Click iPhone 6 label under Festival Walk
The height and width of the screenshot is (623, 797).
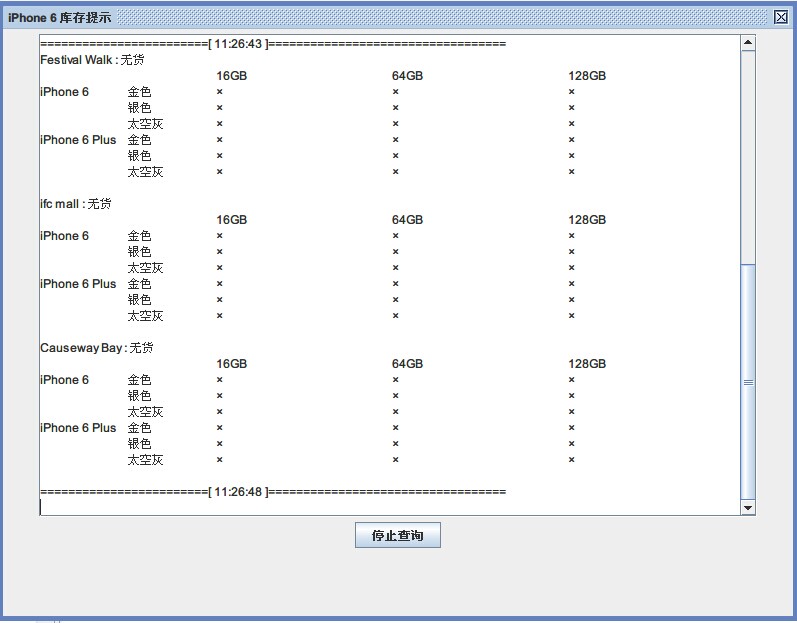pos(65,92)
